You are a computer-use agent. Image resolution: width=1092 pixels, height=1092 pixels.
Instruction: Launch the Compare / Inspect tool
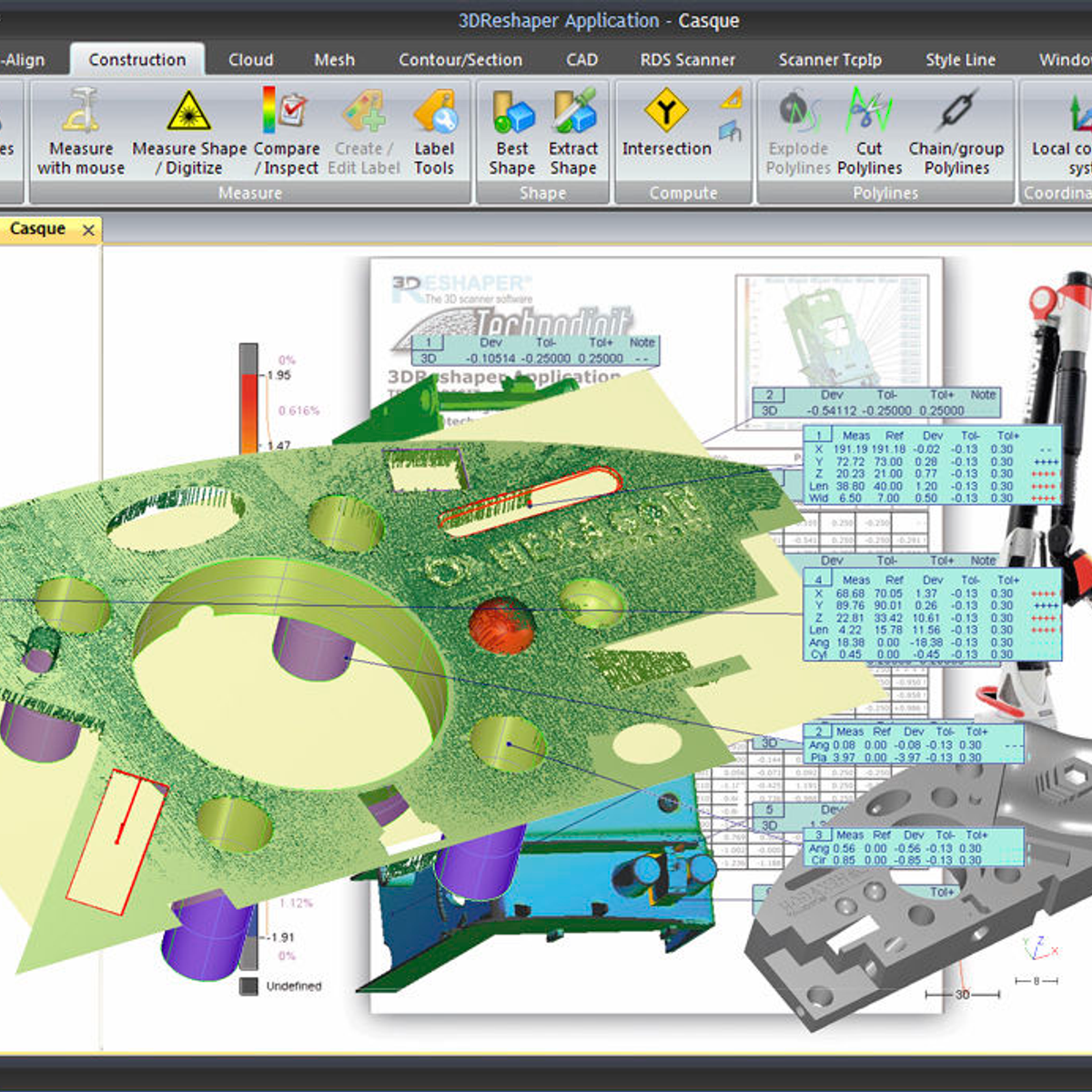point(287,132)
